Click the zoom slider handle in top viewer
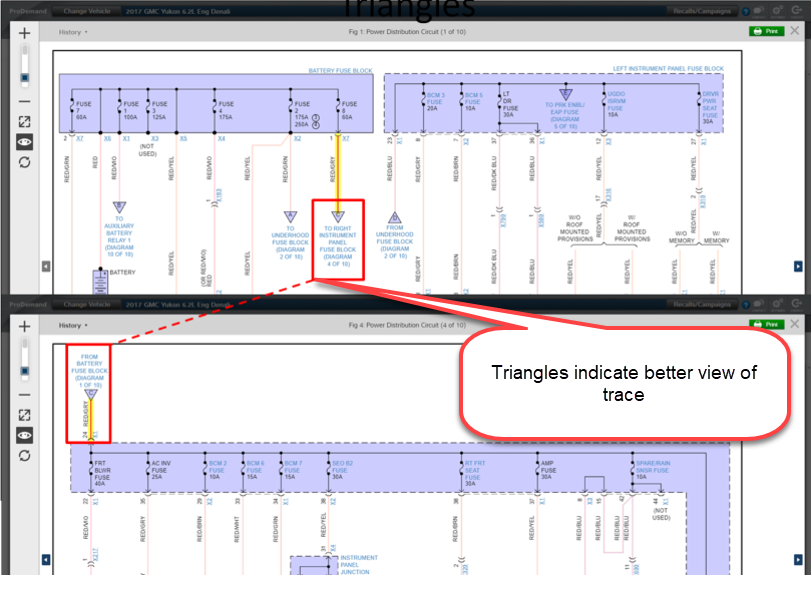The height and width of the screenshot is (595, 811). click(24, 77)
